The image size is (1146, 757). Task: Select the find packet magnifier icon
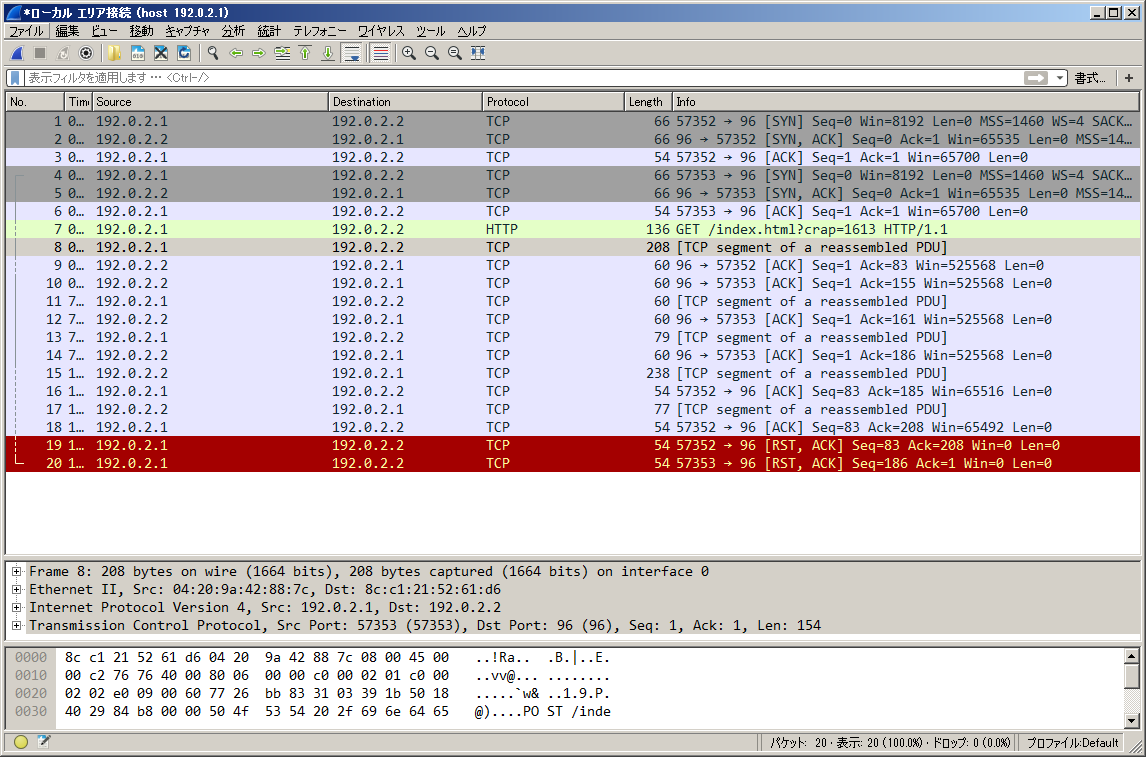click(213, 52)
